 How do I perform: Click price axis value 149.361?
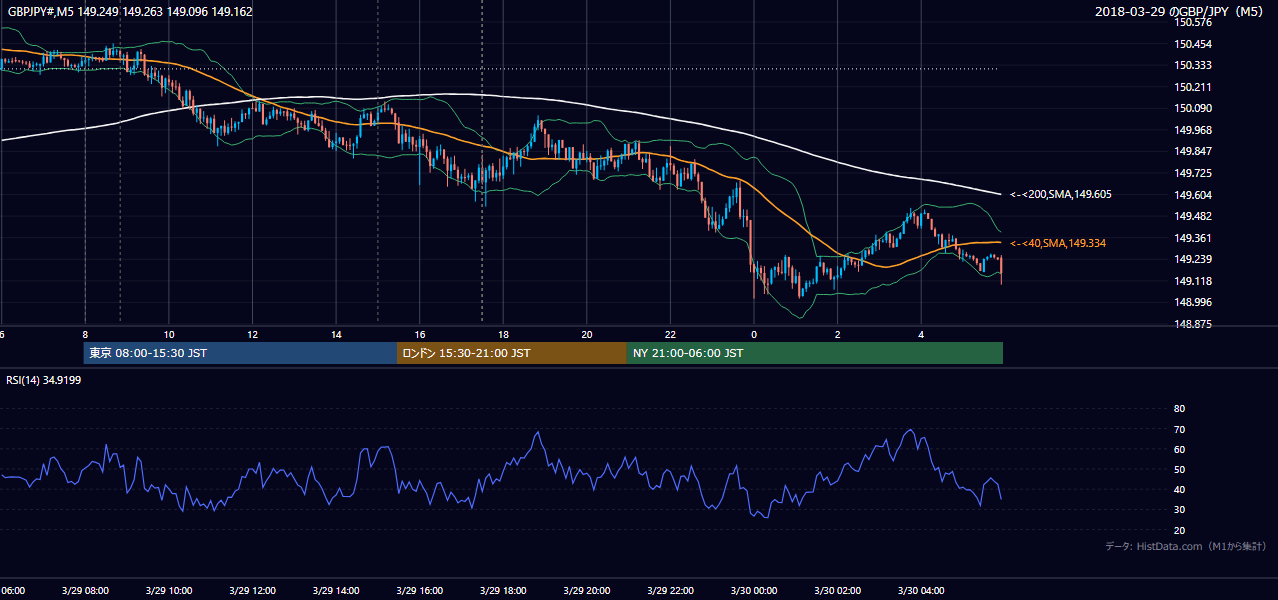[1192, 238]
